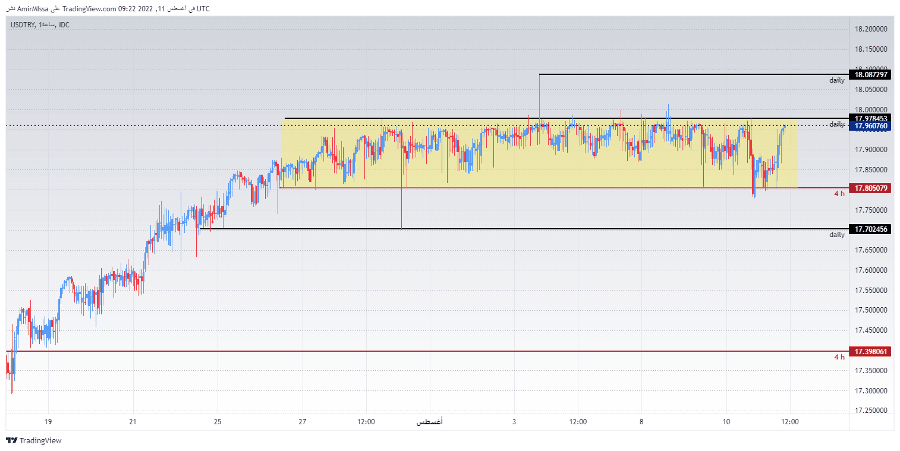The width and height of the screenshot is (900, 451).
Task: Select the 17.702456 black price tag
Action: click(871, 229)
